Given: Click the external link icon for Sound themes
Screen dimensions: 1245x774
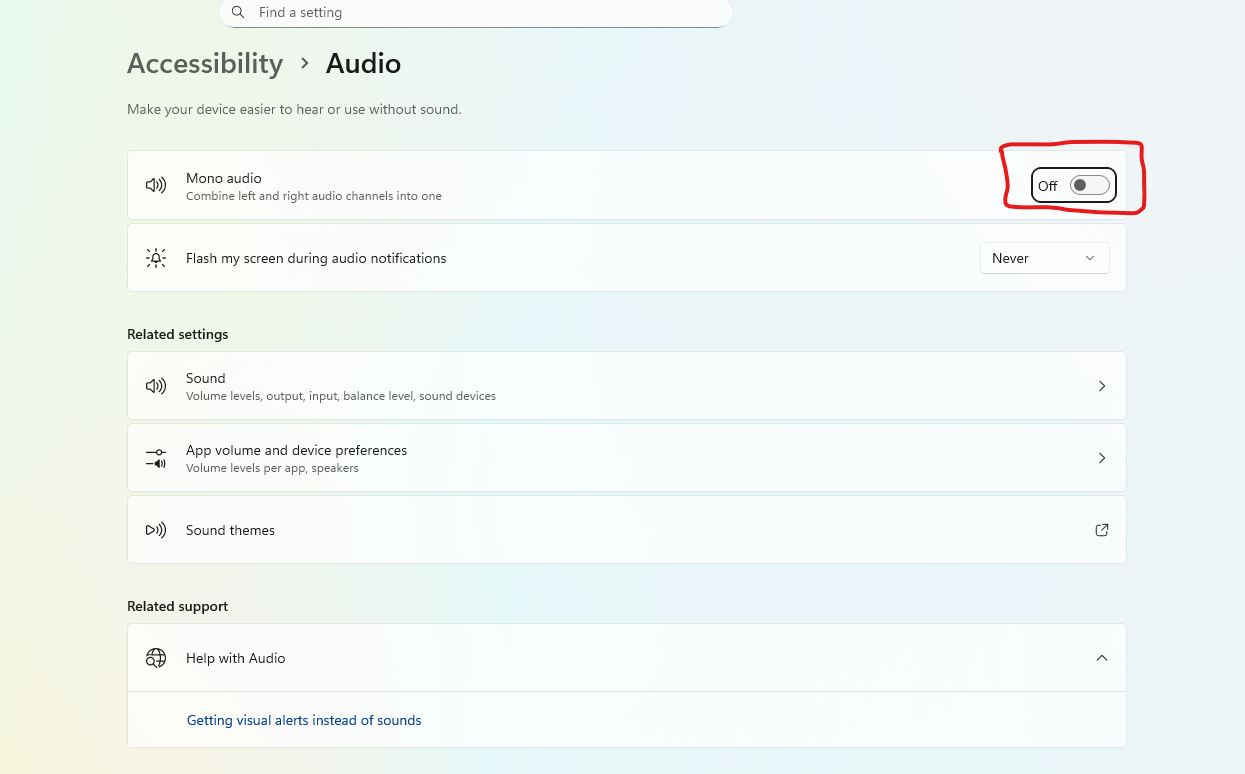Looking at the screenshot, I should click(1102, 530).
